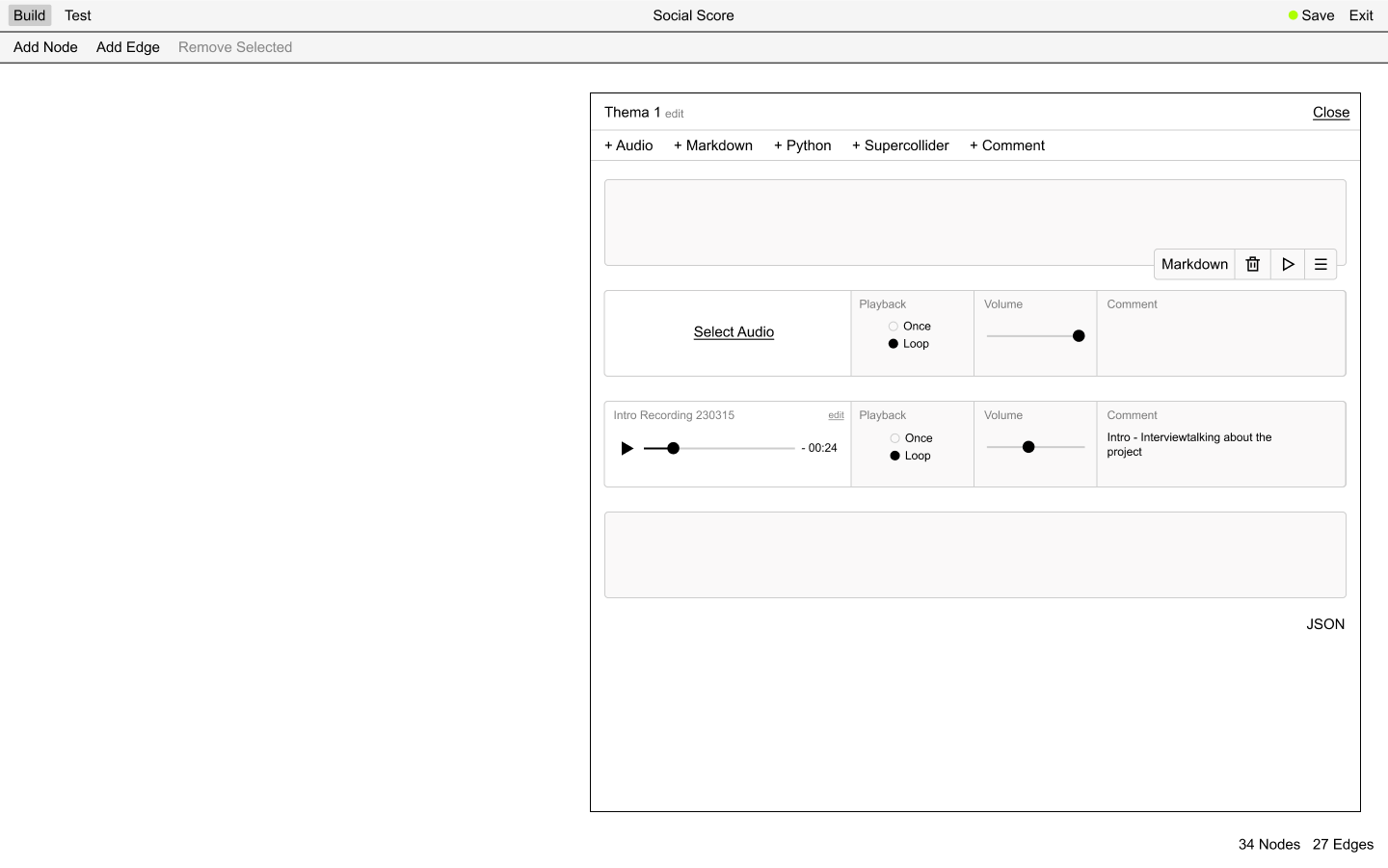Add an Audio block to Thema 1
The width and height of the screenshot is (1388, 868).
click(x=628, y=145)
